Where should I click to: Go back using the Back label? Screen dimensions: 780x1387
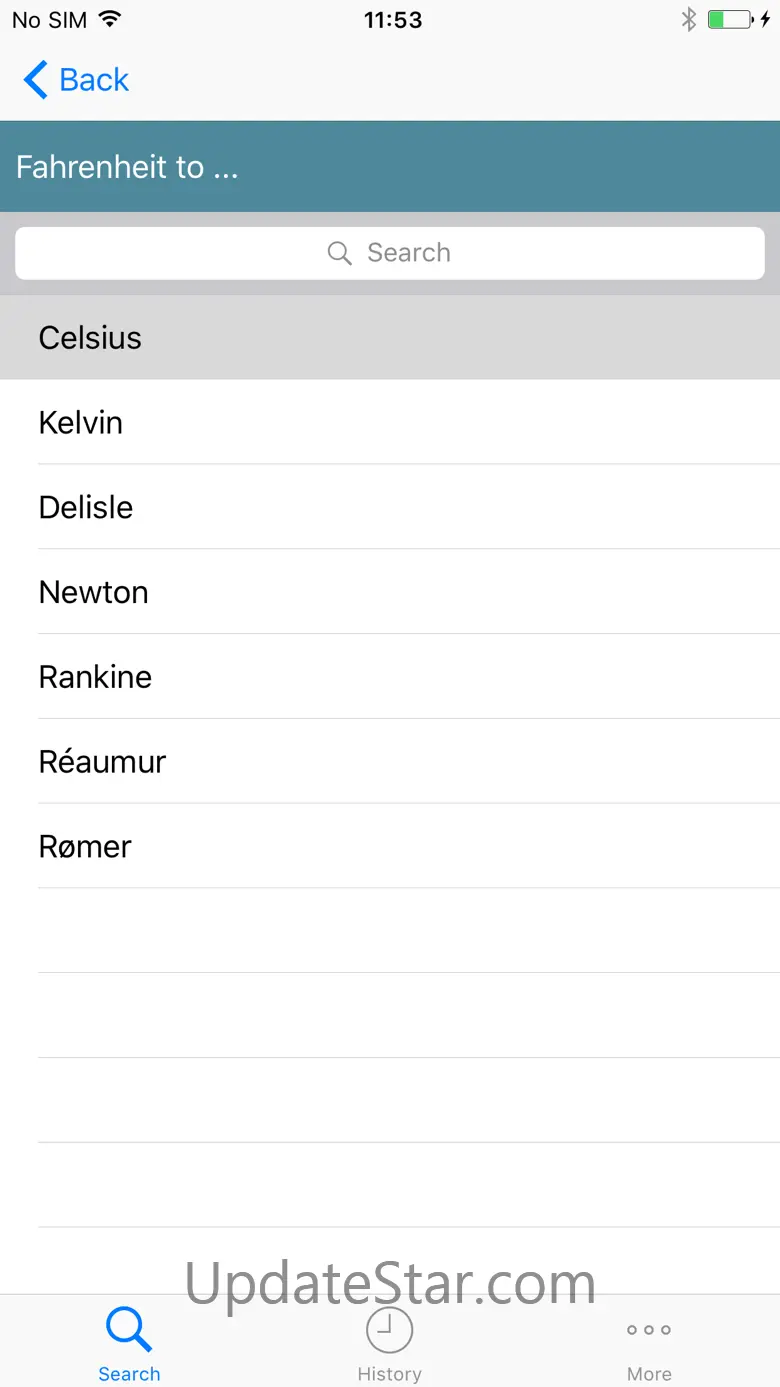click(x=94, y=80)
